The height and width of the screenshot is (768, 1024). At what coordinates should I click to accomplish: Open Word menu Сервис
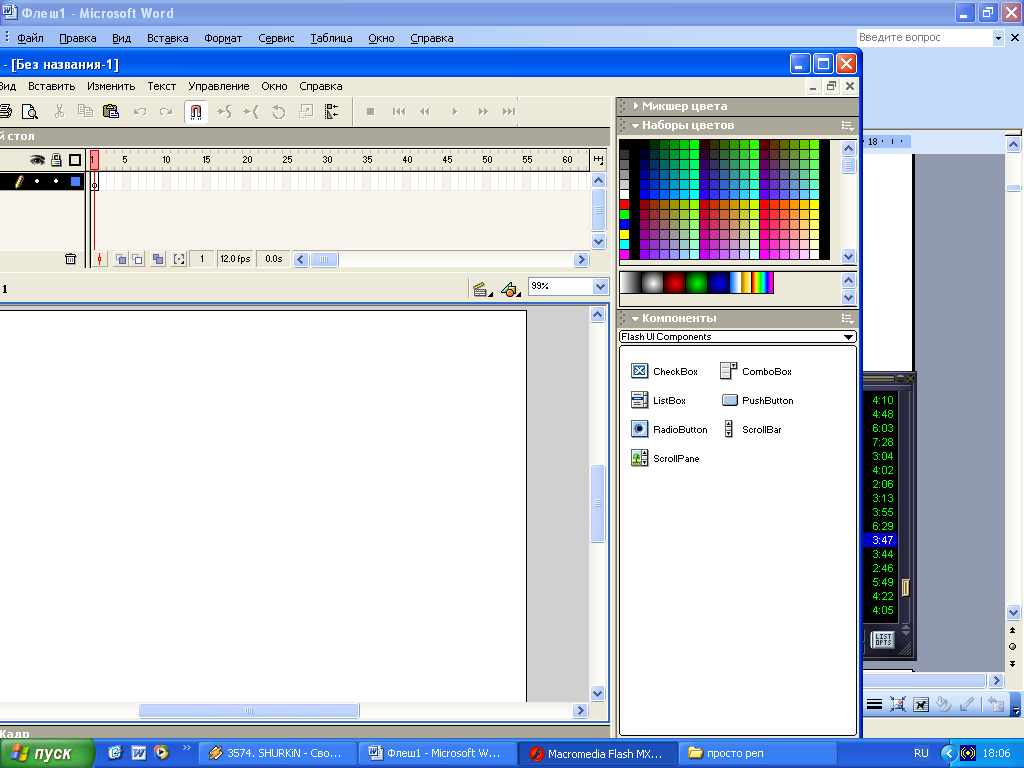[x=276, y=38]
